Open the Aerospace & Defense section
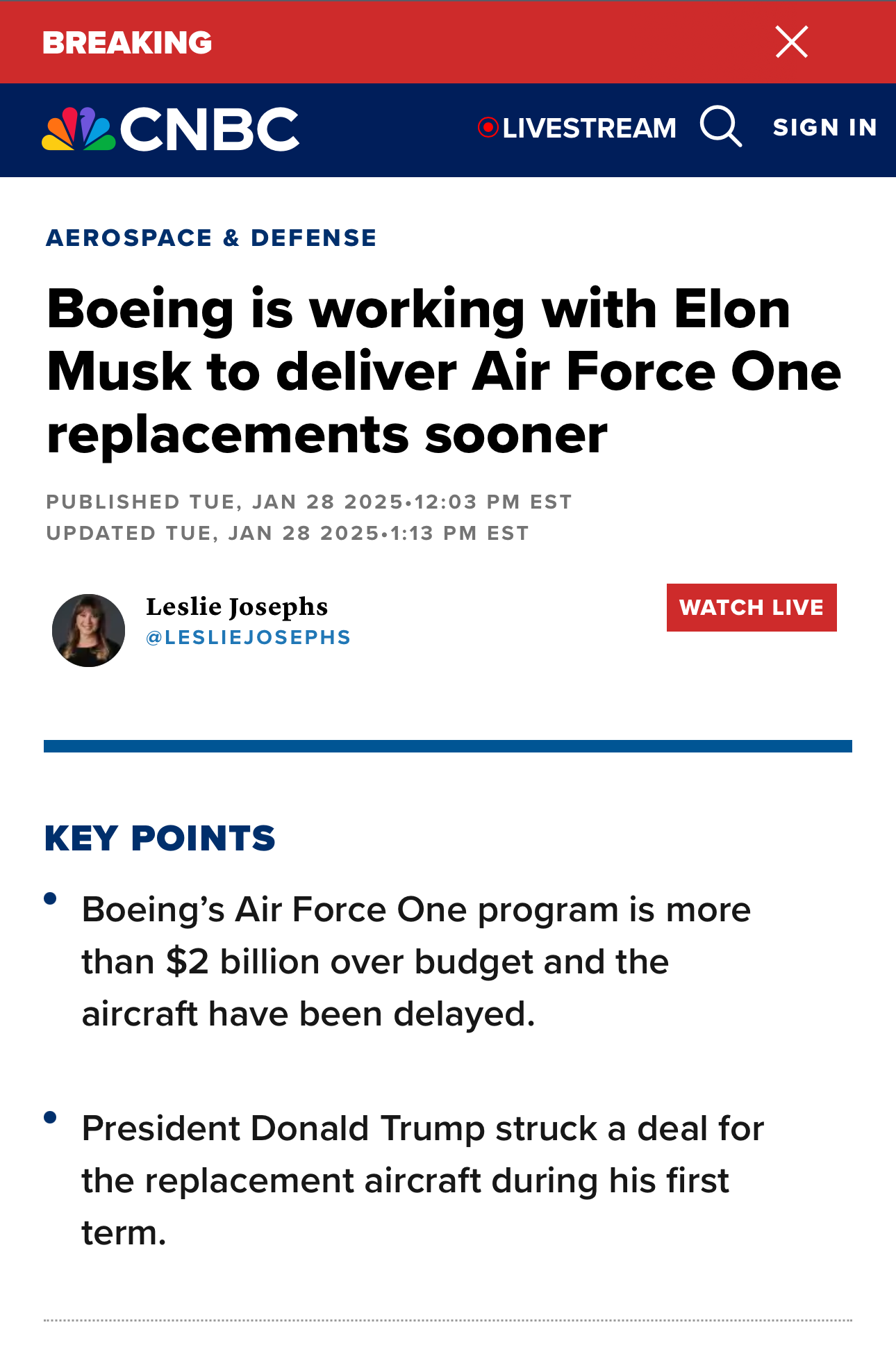This screenshot has height=1350, width=896. point(211,238)
